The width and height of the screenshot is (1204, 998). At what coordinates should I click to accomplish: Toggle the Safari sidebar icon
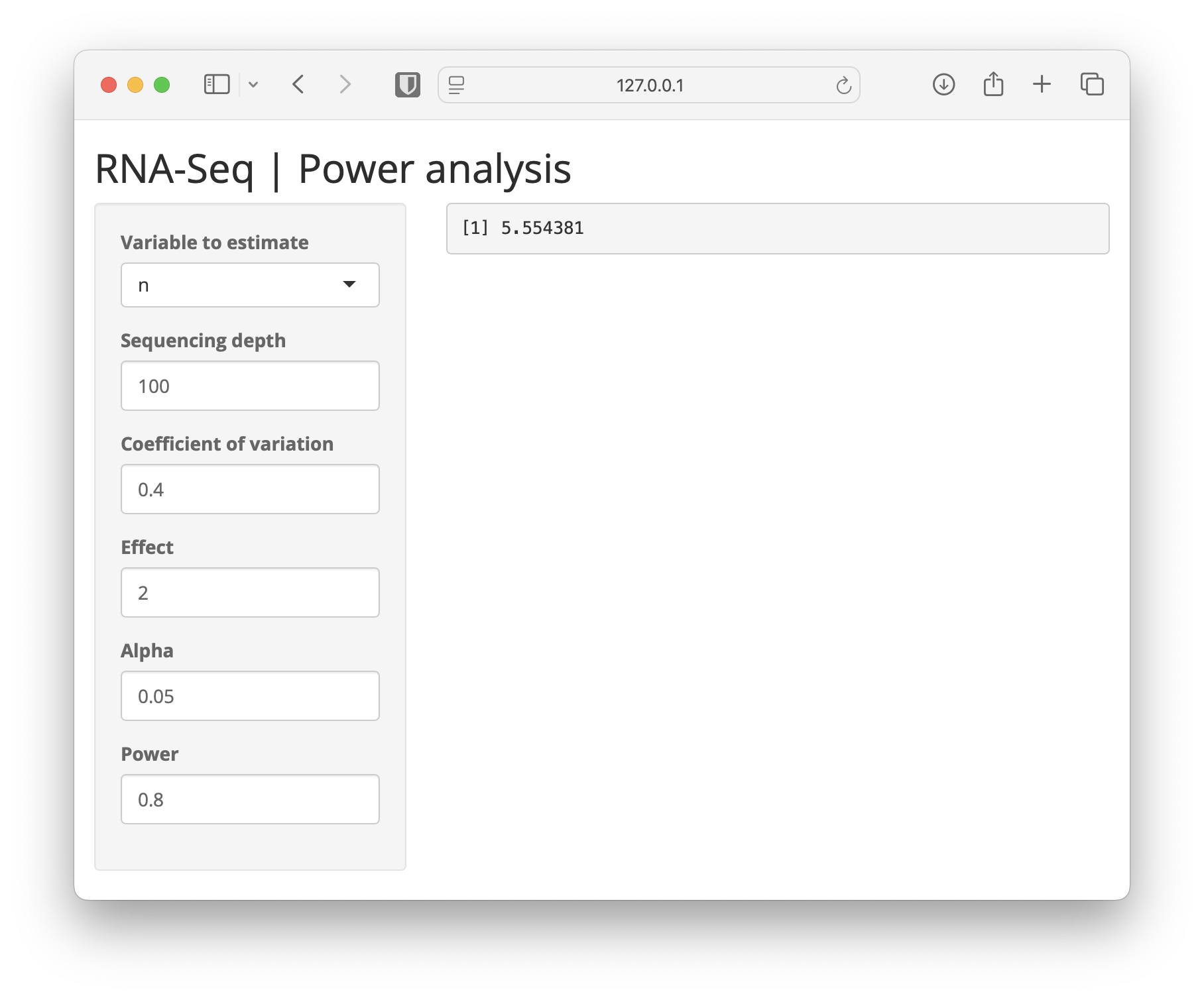tap(217, 85)
